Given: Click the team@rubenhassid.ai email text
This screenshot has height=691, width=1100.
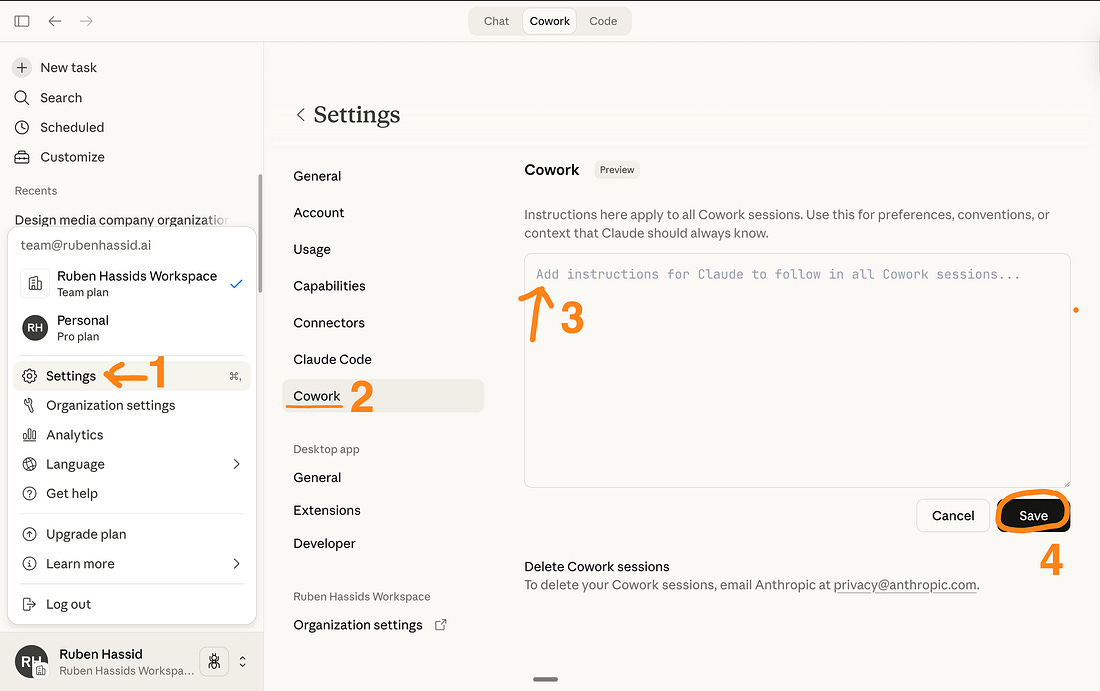Looking at the screenshot, I should 86,246.
